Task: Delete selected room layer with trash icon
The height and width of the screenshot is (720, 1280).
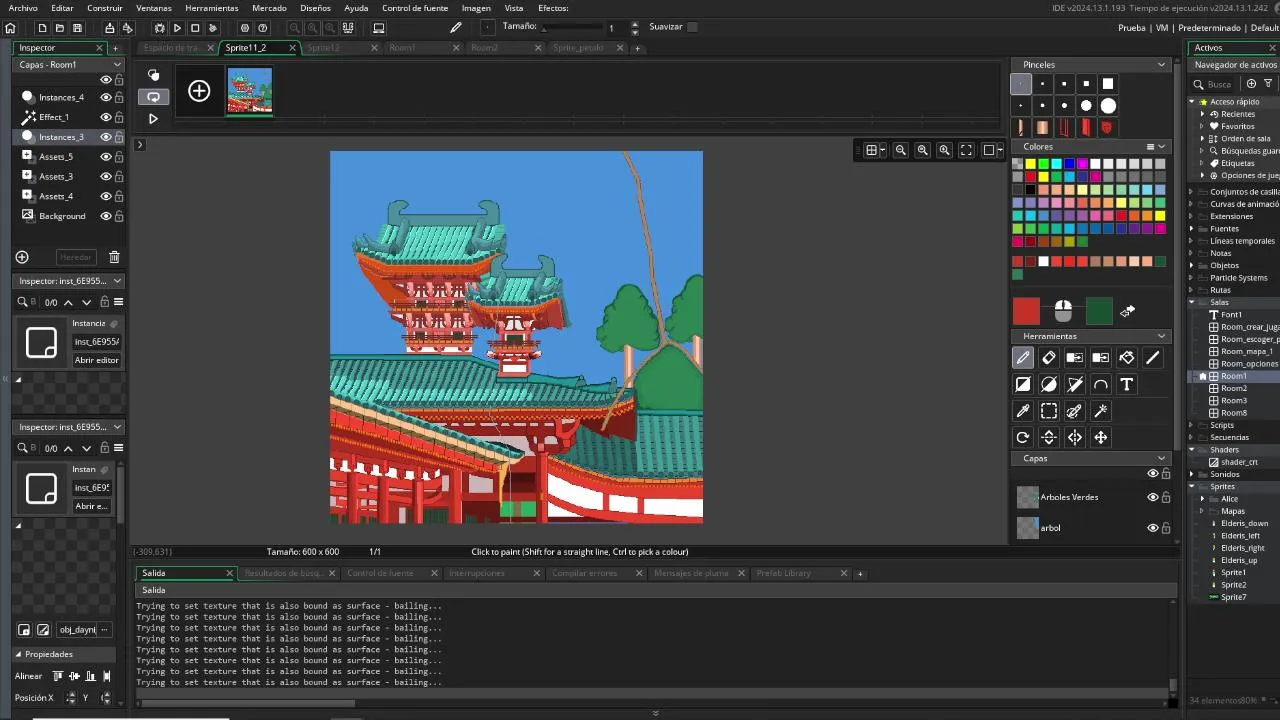Action: [x=114, y=257]
